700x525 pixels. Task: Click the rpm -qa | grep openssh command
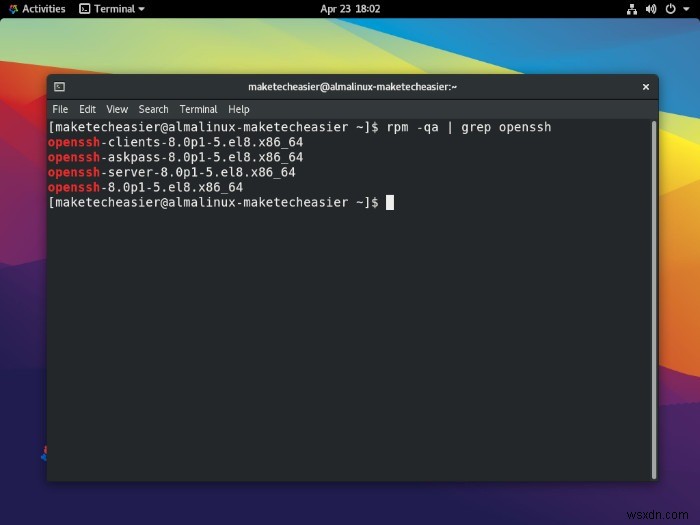469,127
